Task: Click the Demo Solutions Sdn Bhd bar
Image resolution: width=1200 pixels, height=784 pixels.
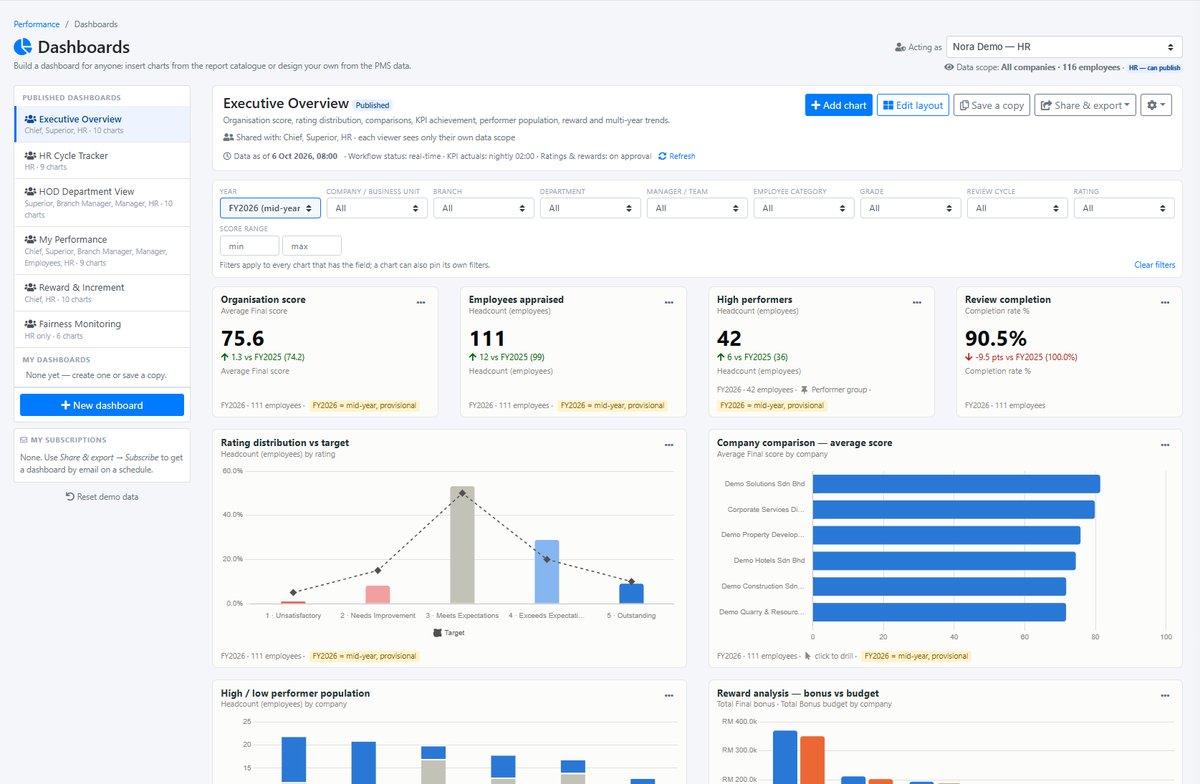Action: pos(956,484)
